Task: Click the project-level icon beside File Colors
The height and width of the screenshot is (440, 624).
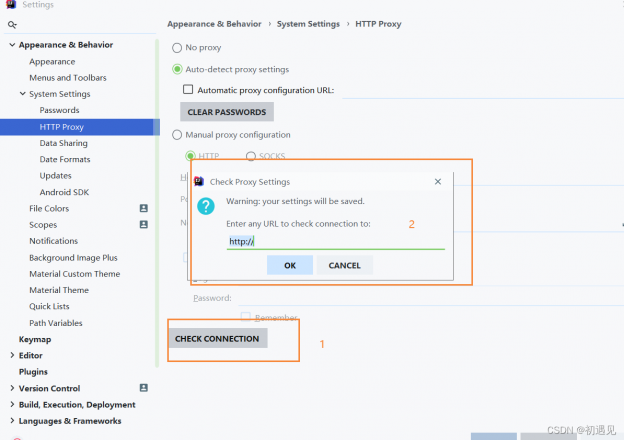Action: coord(143,209)
